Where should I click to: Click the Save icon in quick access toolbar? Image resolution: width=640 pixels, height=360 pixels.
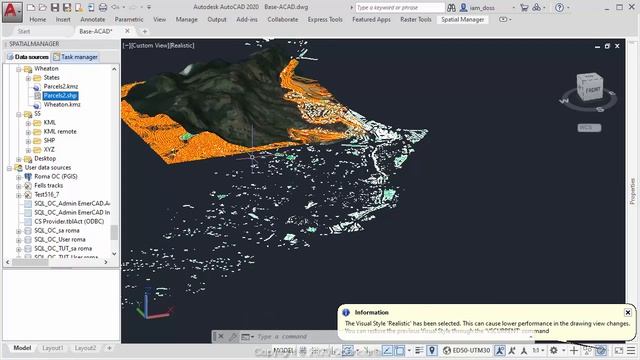[x=55, y=7]
